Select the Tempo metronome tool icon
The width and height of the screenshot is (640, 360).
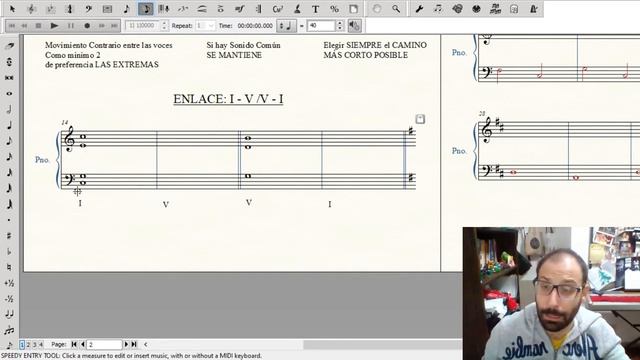[533, 9]
